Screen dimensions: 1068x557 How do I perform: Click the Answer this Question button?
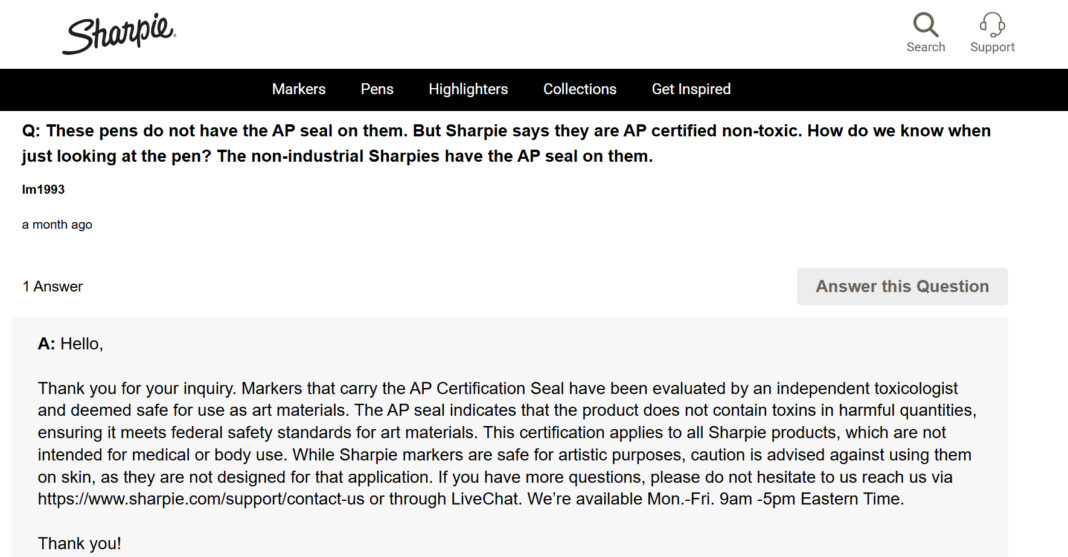click(x=902, y=287)
